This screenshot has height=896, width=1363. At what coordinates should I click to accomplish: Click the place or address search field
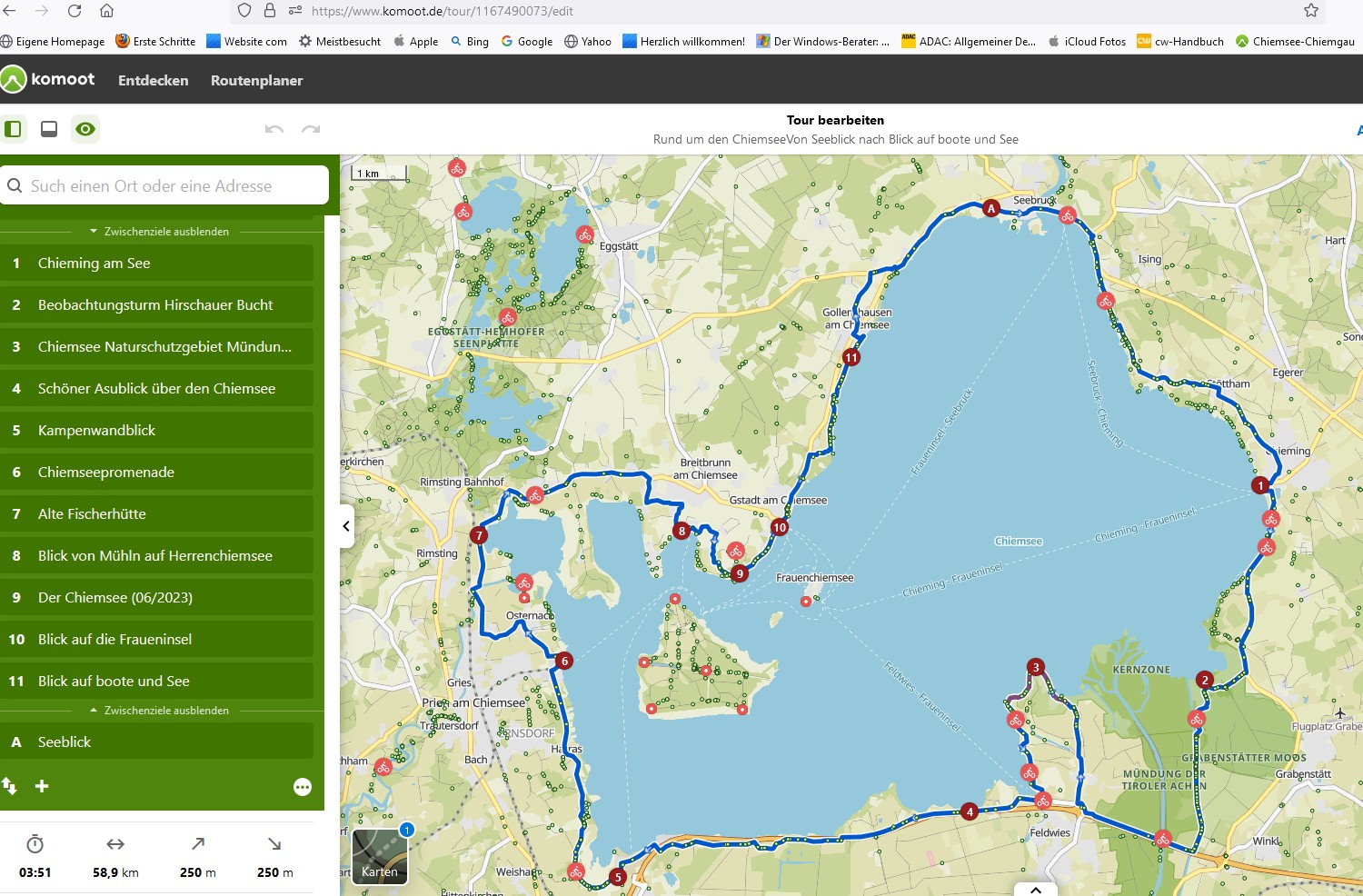tap(173, 186)
